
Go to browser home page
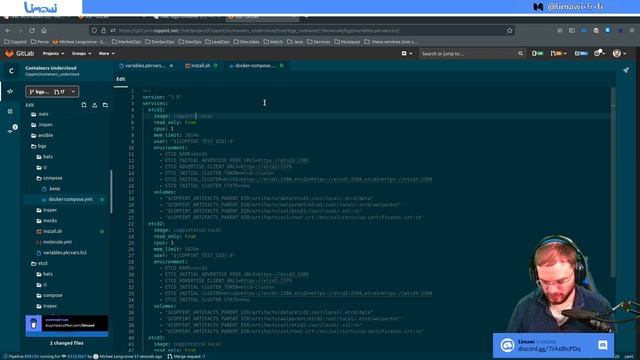(x=44, y=31)
